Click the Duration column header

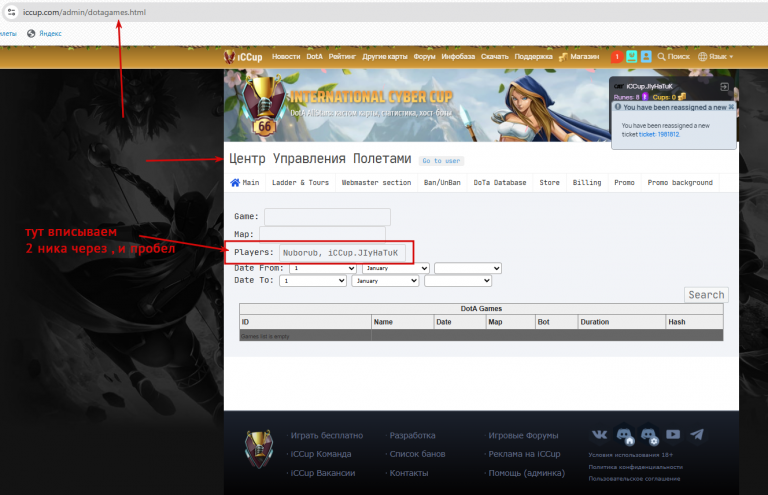(621, 322)
